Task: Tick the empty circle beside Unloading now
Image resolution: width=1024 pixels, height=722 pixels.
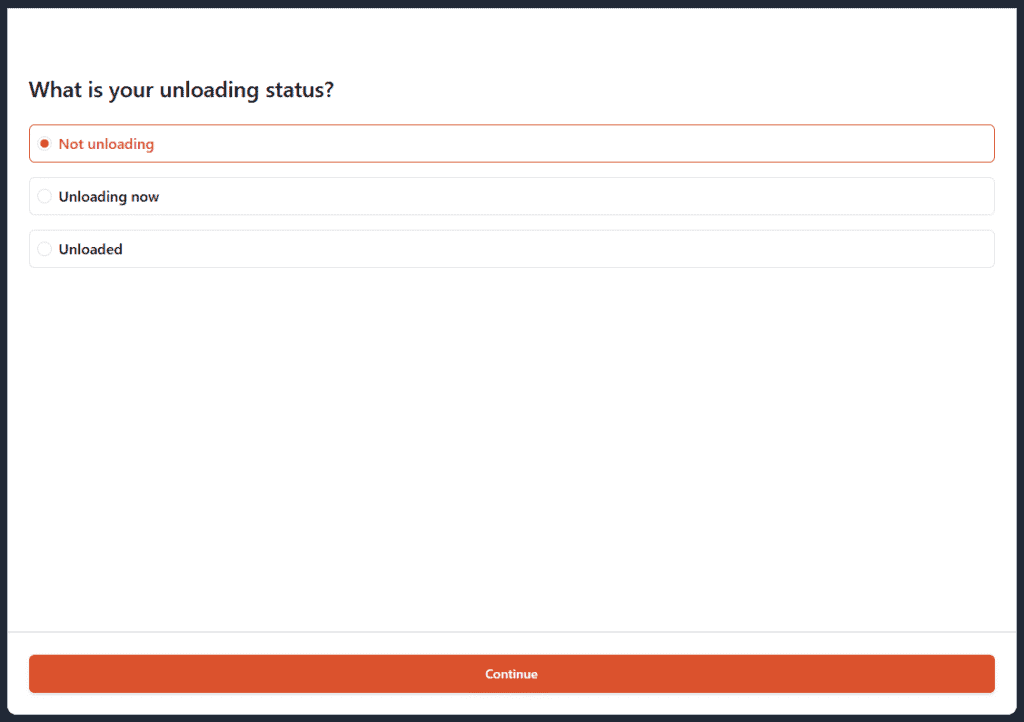Action: point(44,196)
